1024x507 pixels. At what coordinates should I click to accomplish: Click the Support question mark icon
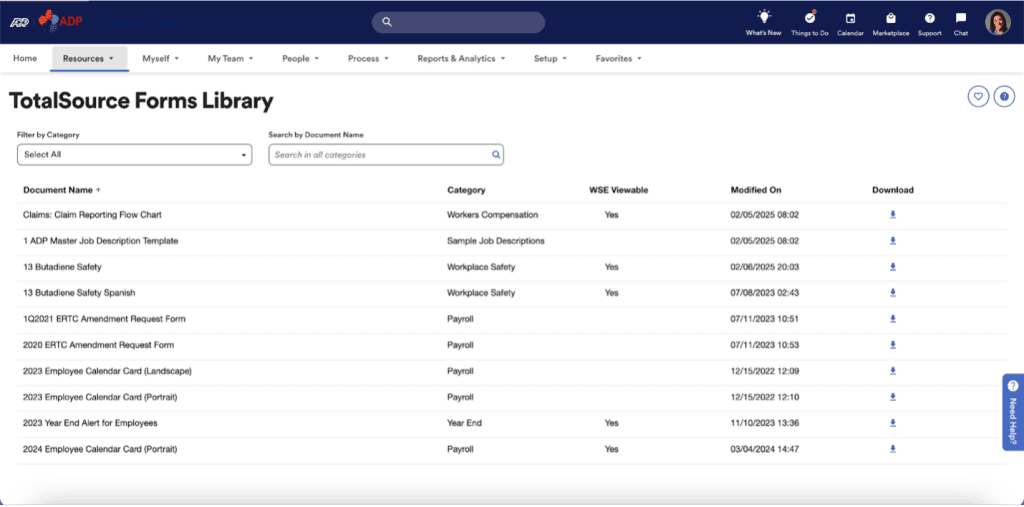pos(929,18)
